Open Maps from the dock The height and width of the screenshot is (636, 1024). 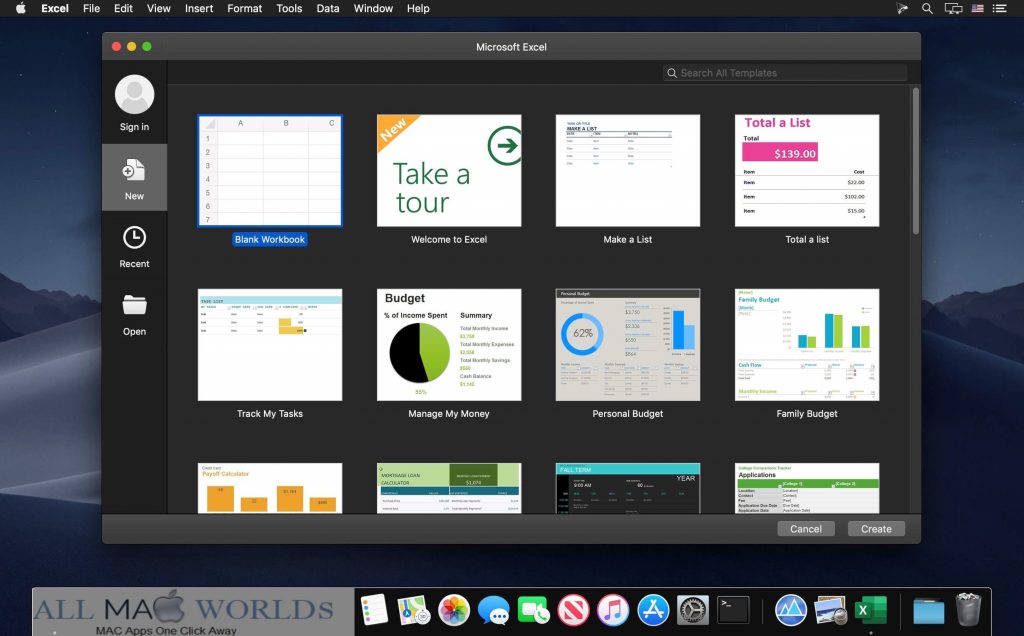tap(414, 611)
